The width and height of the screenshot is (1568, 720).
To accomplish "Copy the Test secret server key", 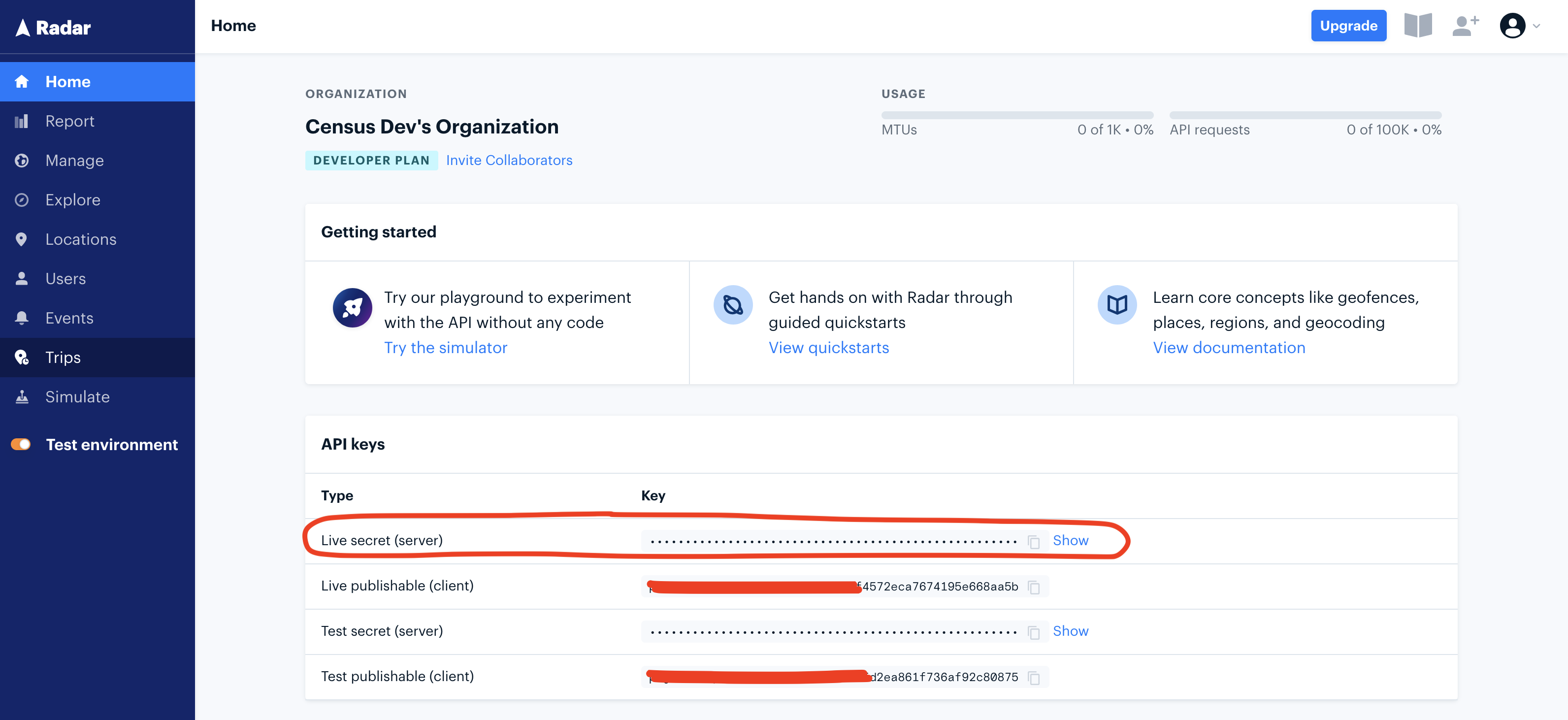I will [x=1033, y=632].
